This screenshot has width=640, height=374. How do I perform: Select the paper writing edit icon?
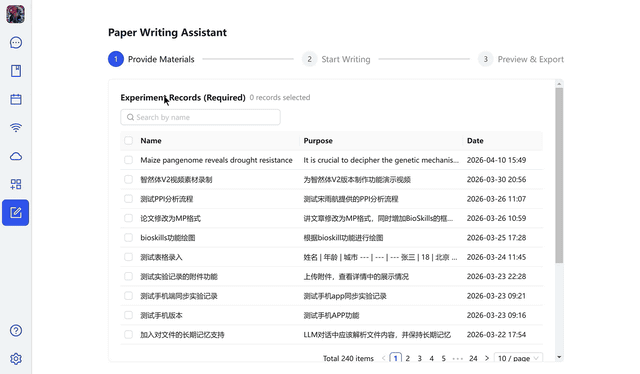(16, 212)
